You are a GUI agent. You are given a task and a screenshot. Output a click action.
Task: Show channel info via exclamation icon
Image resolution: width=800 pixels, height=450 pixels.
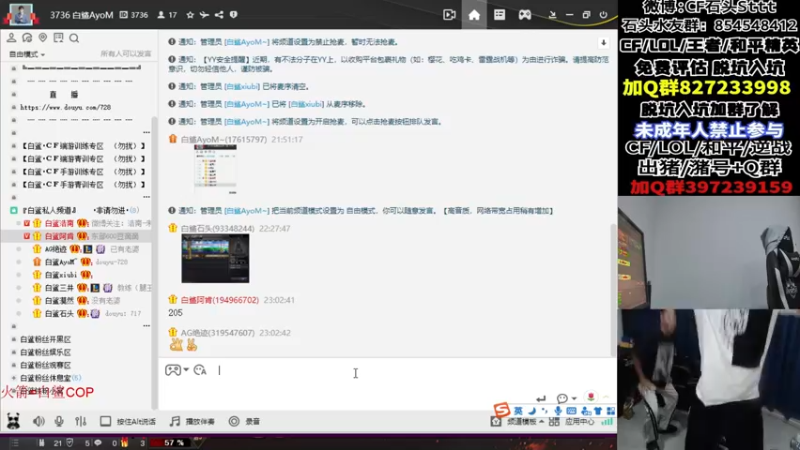[x=233, y=15]
